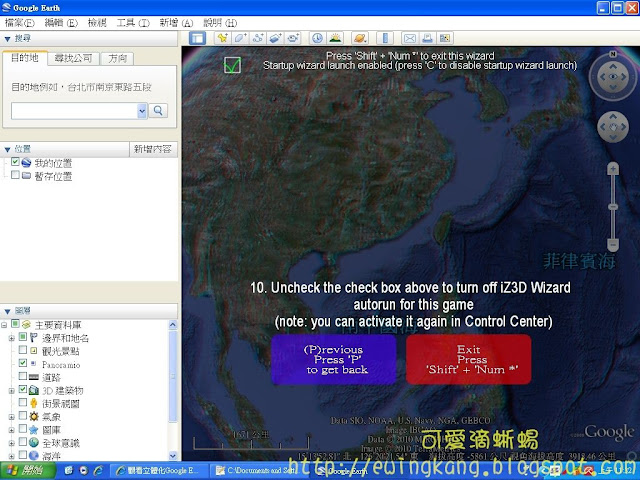Switch to the 方向 tab
Screen dimensions: 640x480
118,58
